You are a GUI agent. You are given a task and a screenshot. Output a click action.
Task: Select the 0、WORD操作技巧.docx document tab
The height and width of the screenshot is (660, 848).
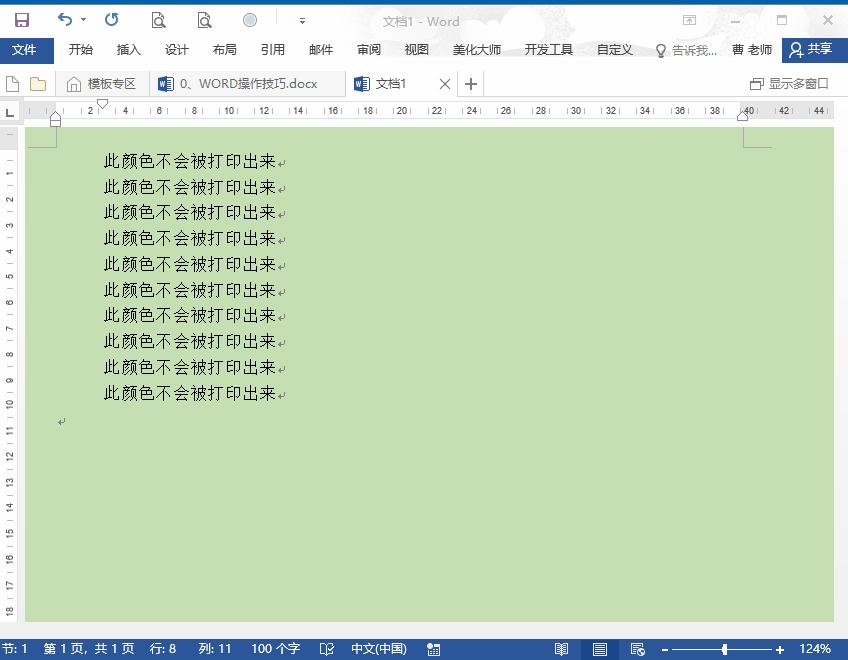(x=243, y=84)
